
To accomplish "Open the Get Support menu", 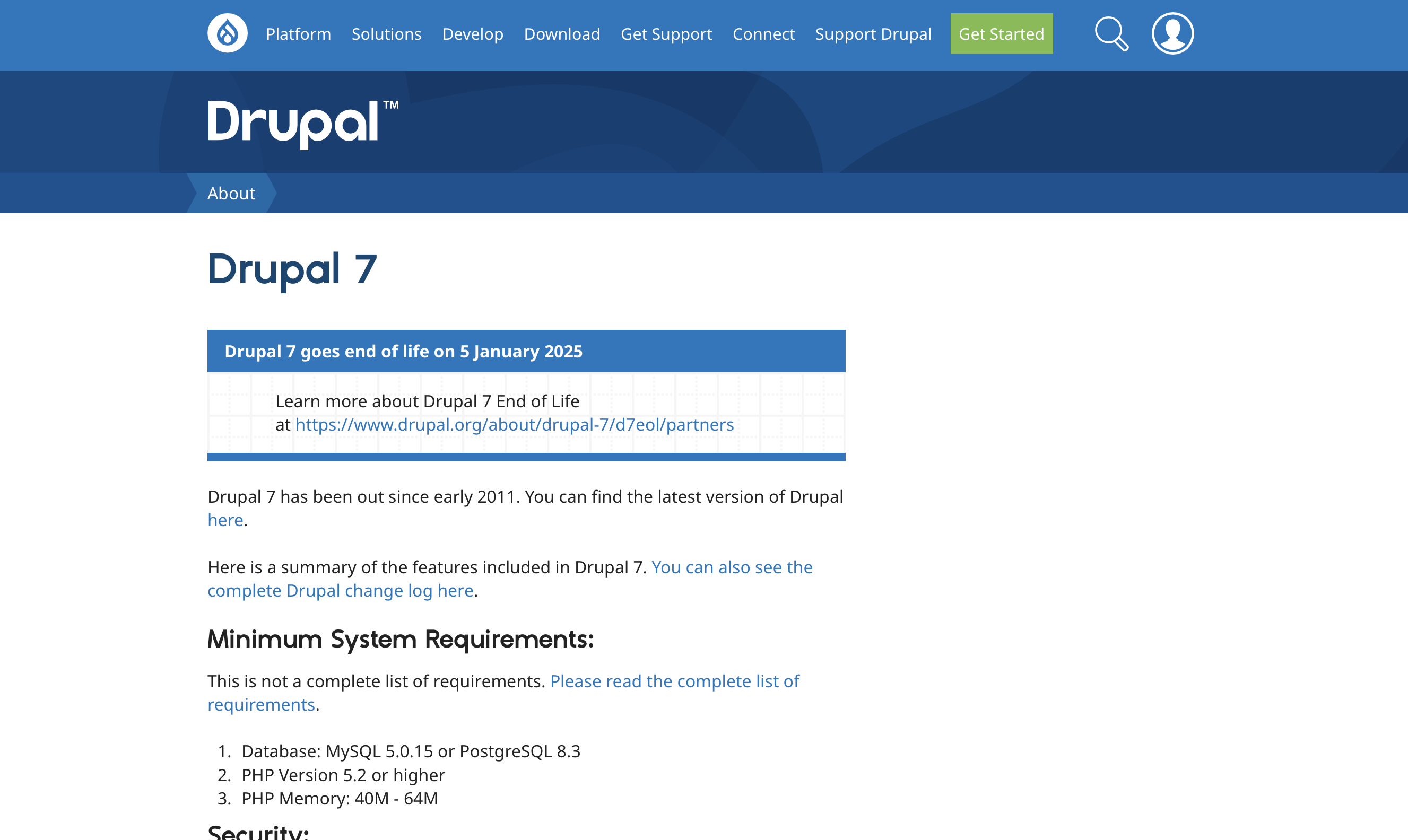I will pos(666,34).
